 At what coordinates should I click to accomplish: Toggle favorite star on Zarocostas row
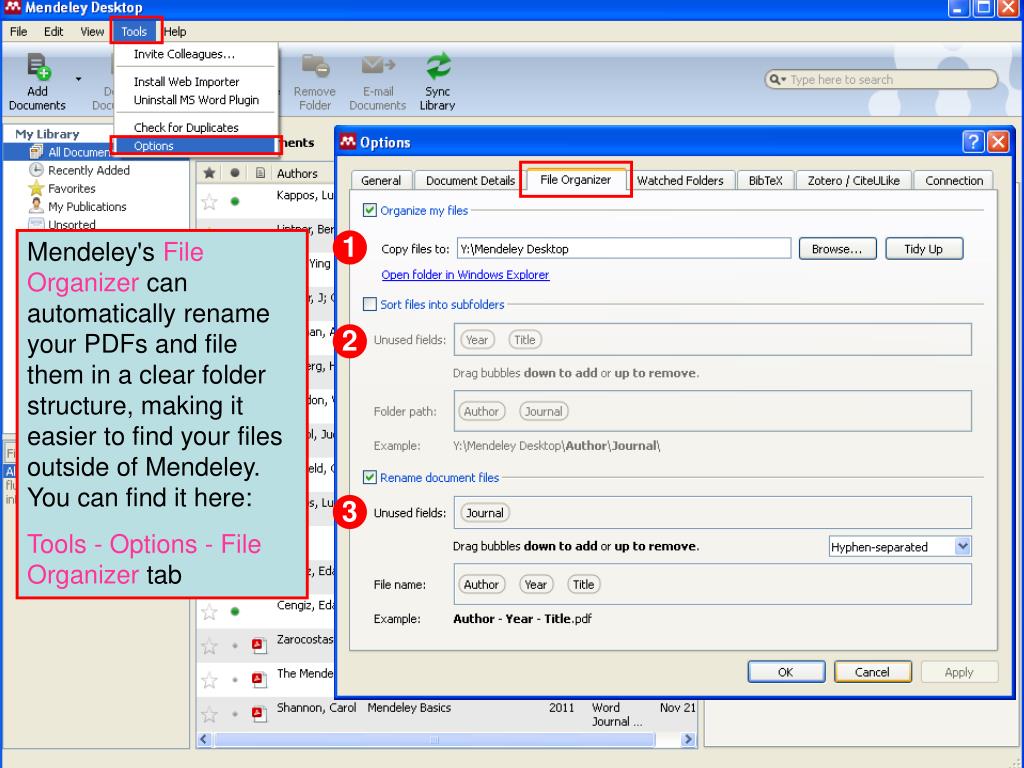[209, 646]
